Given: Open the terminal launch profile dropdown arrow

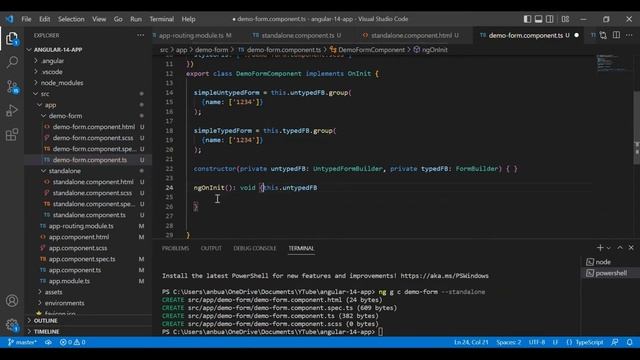Looking at the screenshot, I should tap(609, 248).
